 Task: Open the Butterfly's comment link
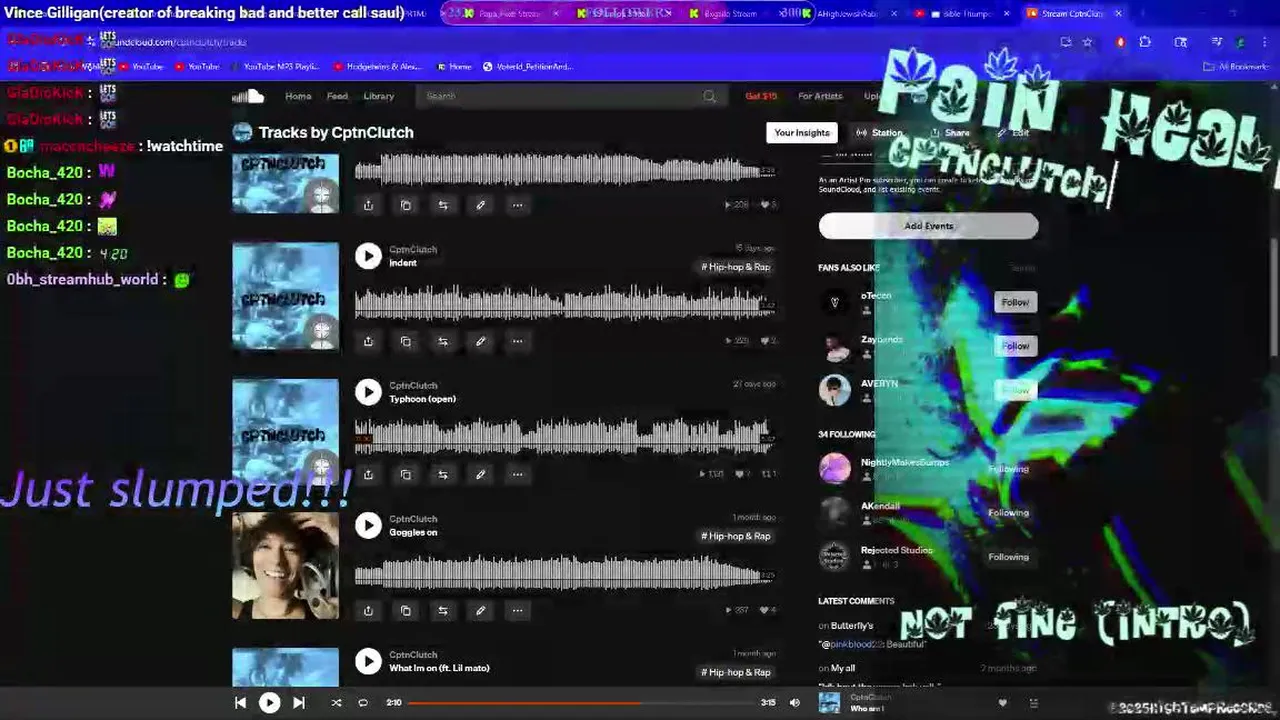851,626
